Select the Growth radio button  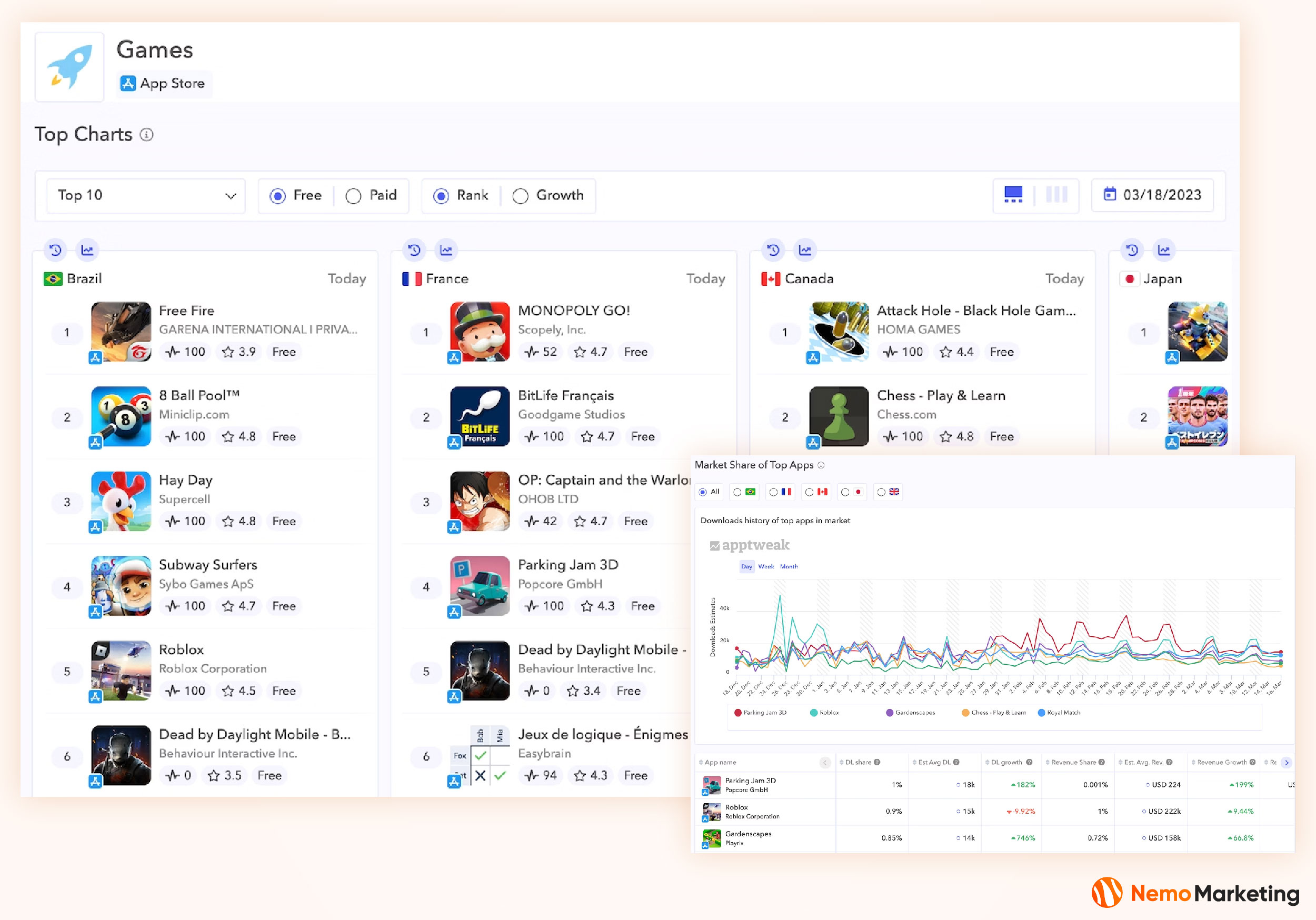pos(520,196)
